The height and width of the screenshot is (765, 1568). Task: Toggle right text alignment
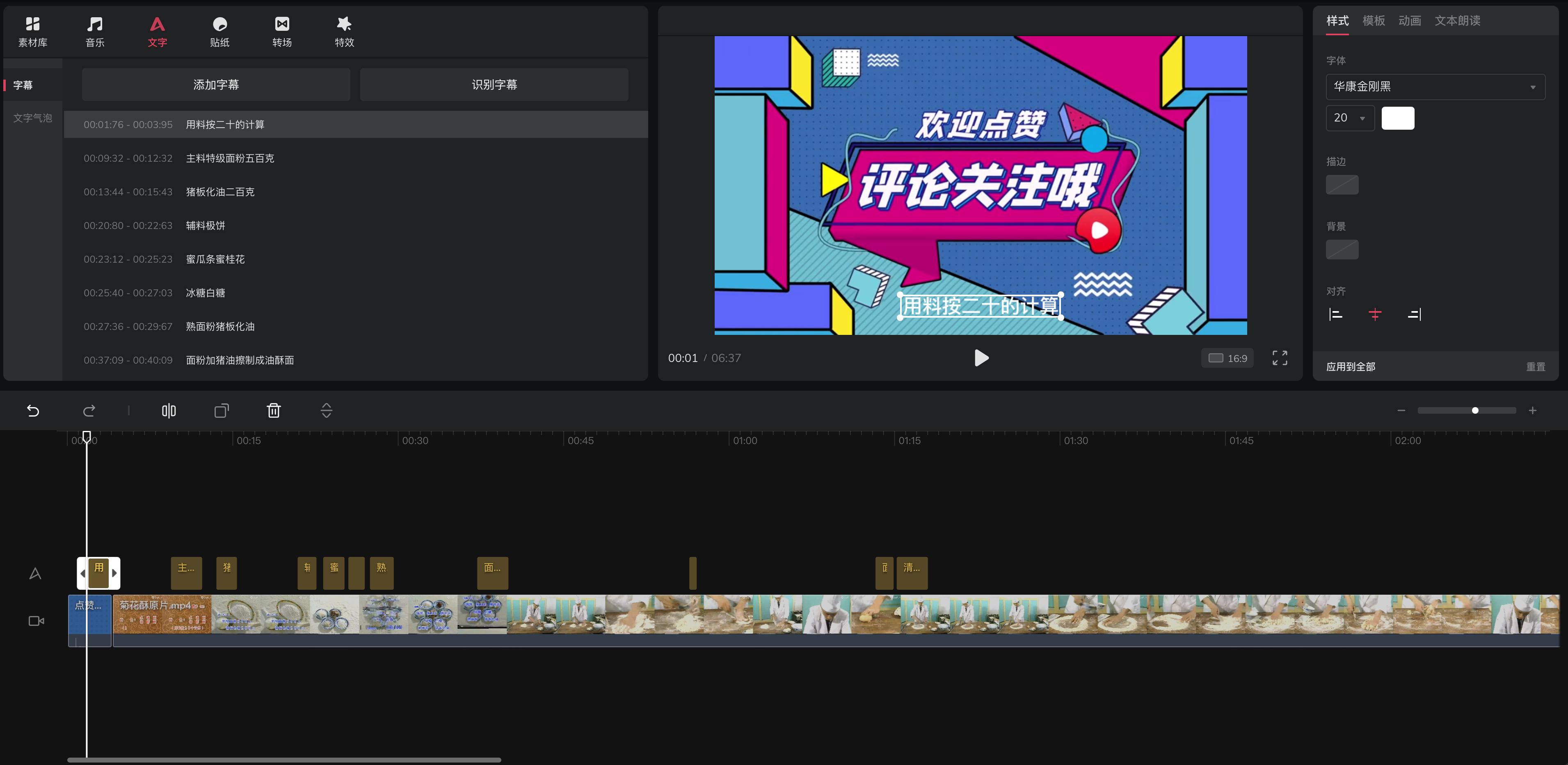pos(1415,314)
